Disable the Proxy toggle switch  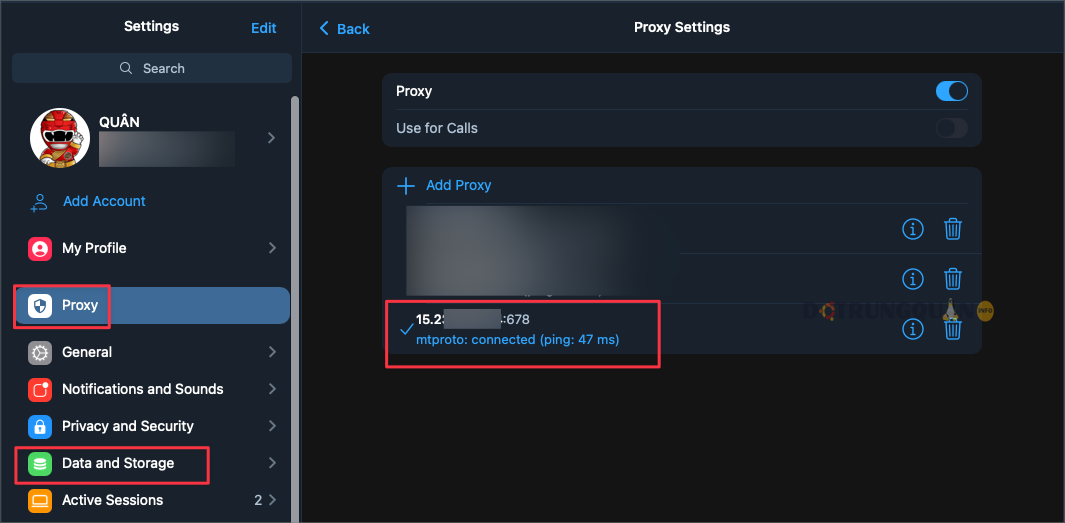coord(952,91)
